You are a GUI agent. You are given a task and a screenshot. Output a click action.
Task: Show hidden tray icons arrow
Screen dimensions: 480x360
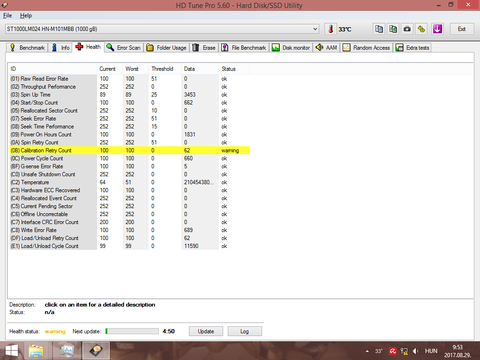click(367, 351)
